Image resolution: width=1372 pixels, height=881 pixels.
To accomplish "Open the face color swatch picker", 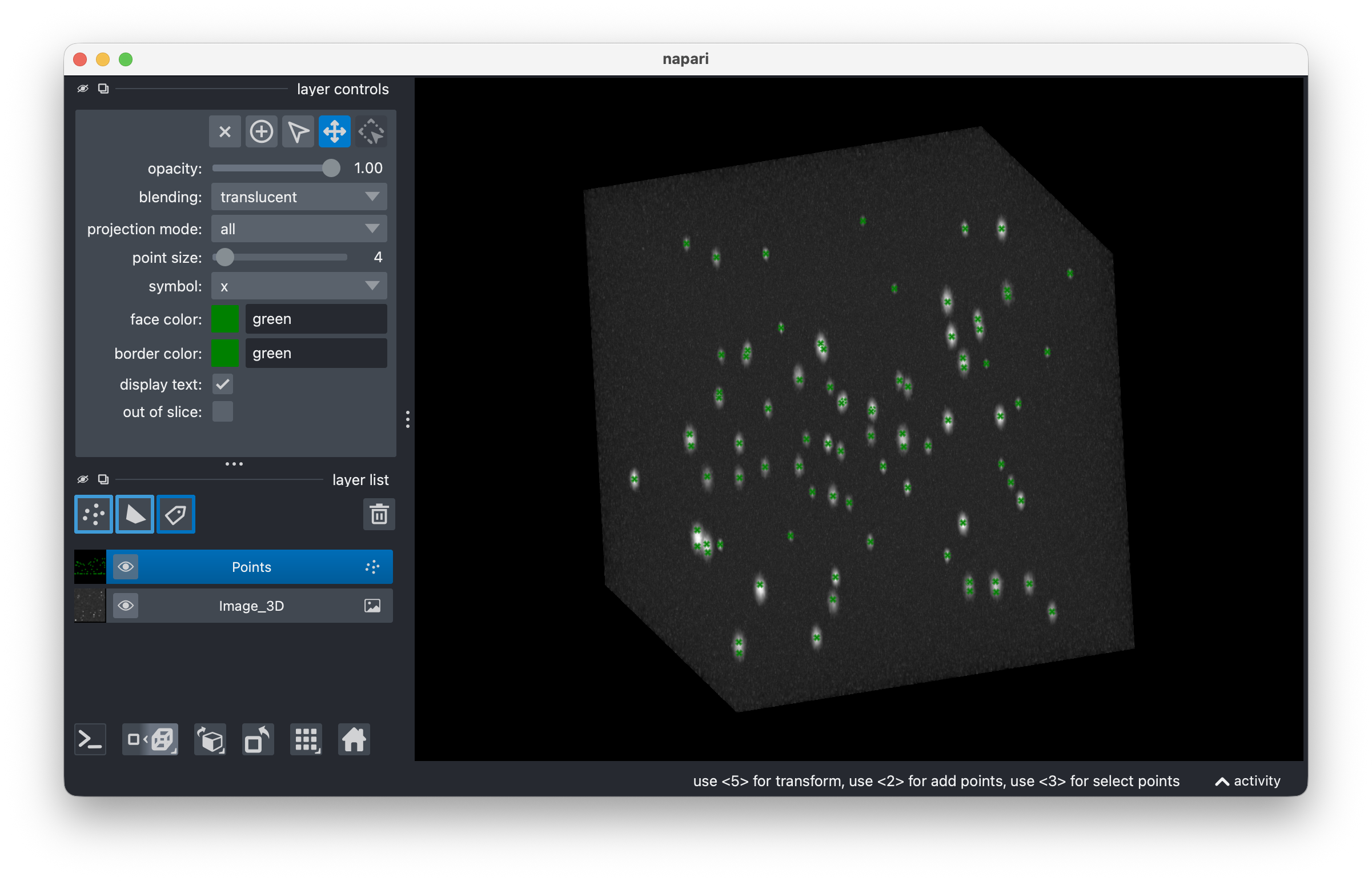I will [224, 319].
